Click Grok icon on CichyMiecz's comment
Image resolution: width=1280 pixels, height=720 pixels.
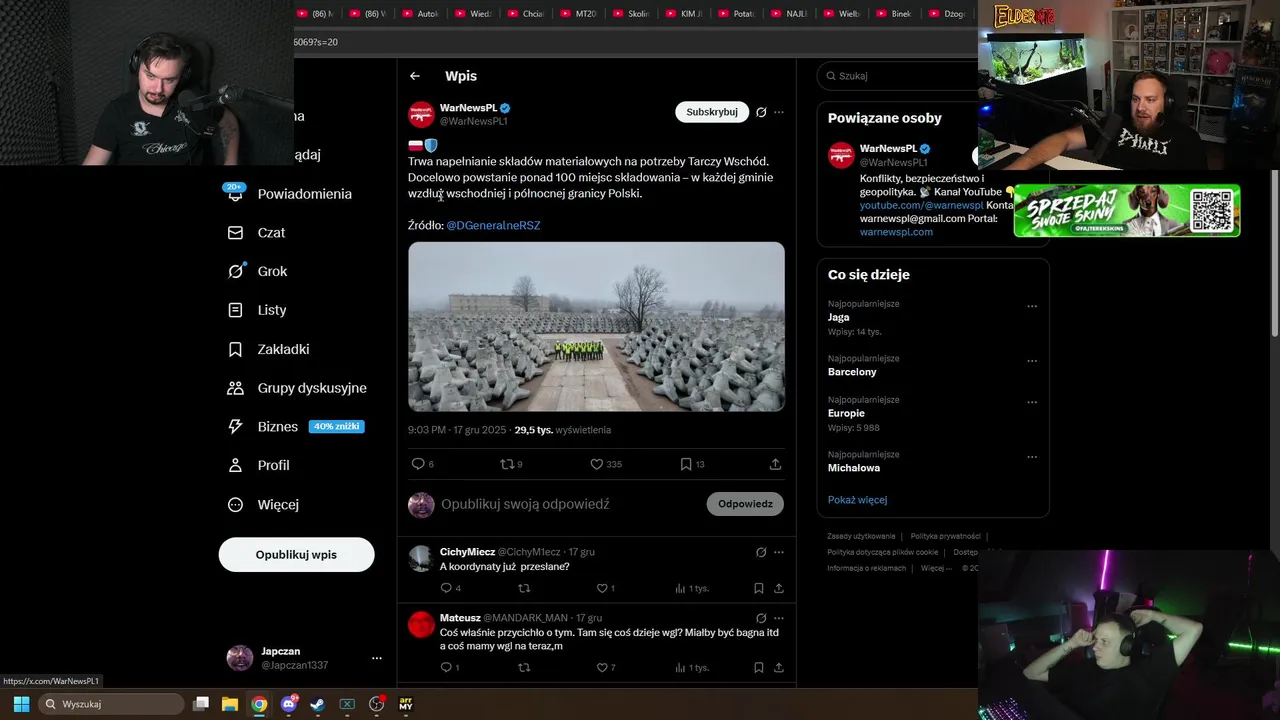pos(761,552)
